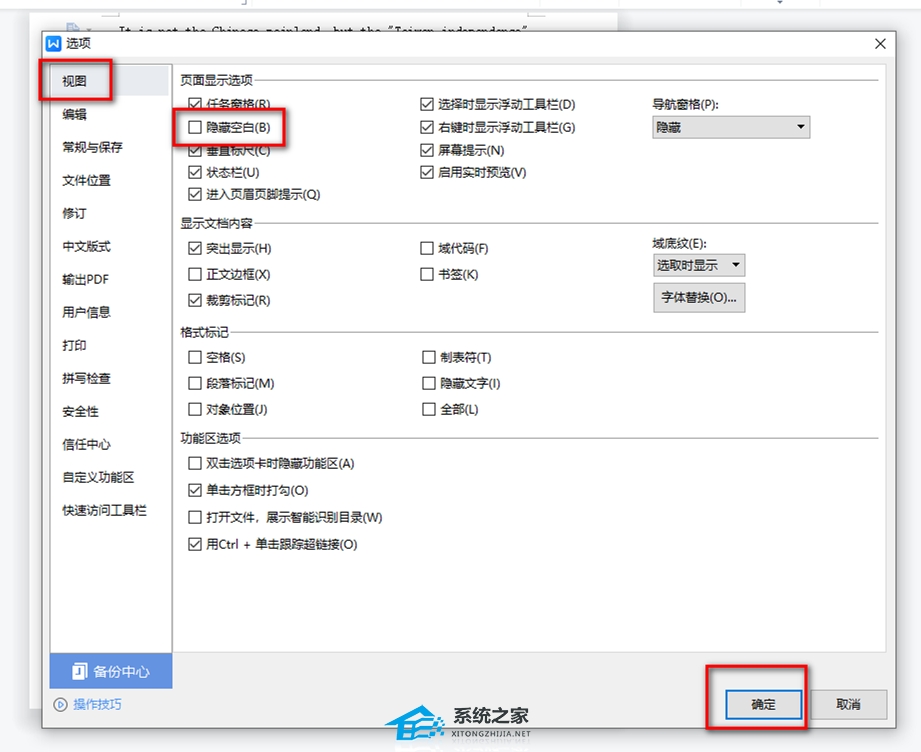Viewport: 921px width, 752px height.
Task: Enable the 隐藏空白(B) checkbox
Action: click(x=194, y=127)
